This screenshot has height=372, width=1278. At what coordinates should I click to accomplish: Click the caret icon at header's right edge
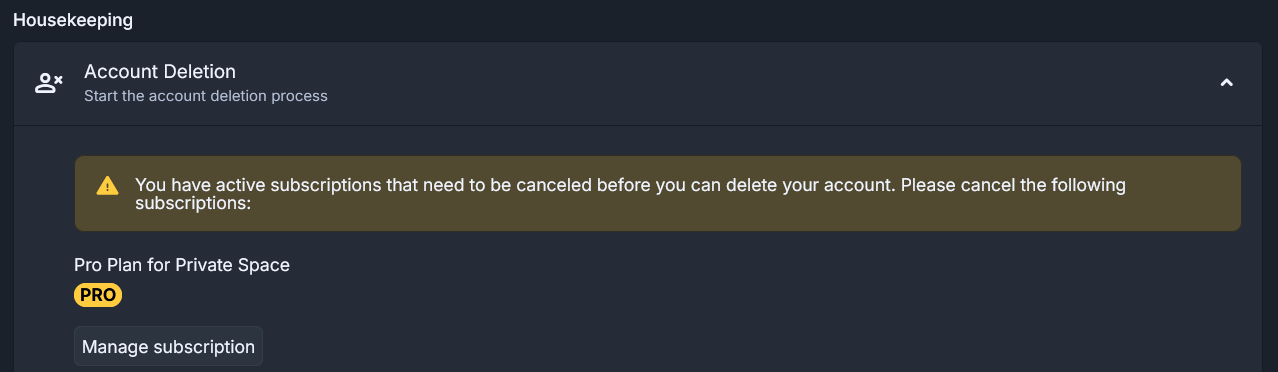pyautogui.click(x=1227, y=83)
